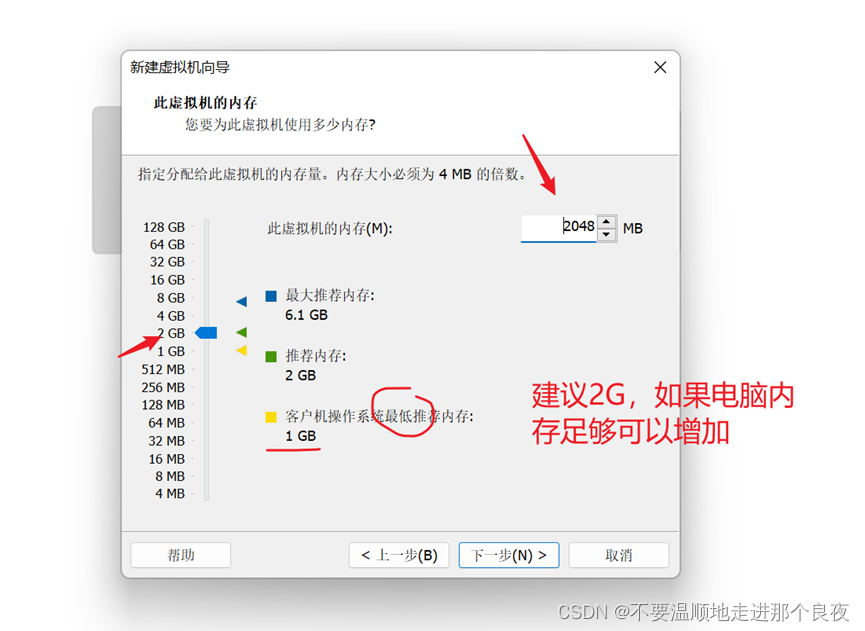This screenshot has height=631, width=865.
Task: Click the 您要为此虚拟机使用多少内存? subtitle
Action: [280, 125]
